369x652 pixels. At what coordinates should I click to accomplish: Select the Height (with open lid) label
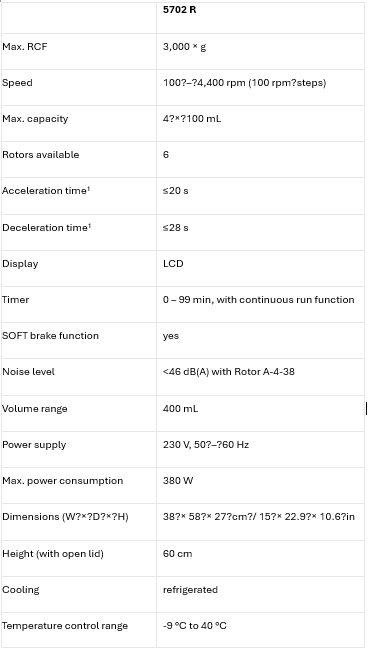pyautogui.click(x=53, y=554)
